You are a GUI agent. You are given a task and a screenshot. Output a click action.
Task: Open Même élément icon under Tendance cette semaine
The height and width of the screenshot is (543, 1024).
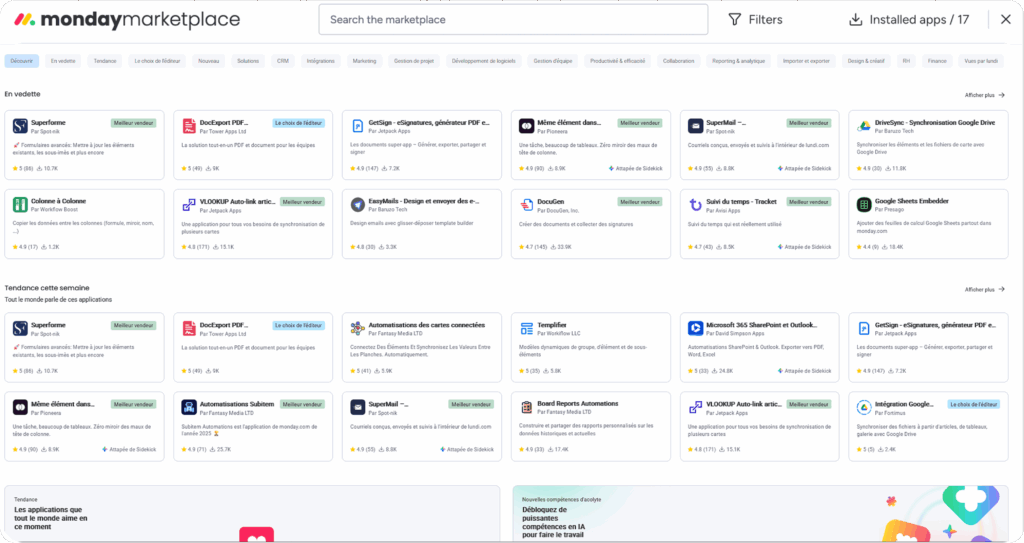(20, 407)
